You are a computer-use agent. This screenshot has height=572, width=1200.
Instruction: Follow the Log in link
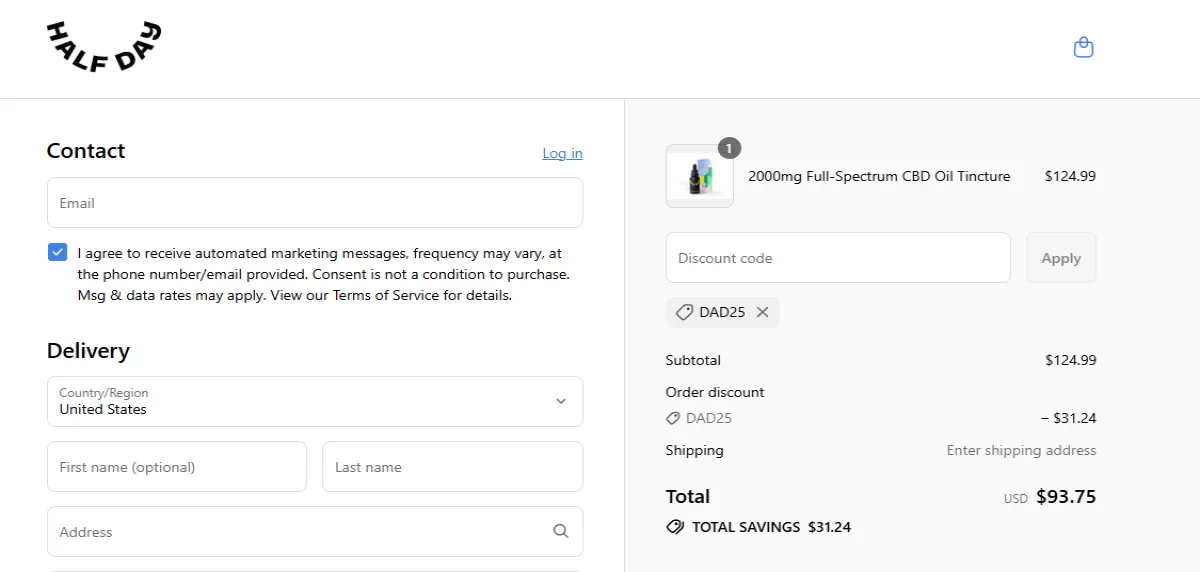[x=562, y=153]
